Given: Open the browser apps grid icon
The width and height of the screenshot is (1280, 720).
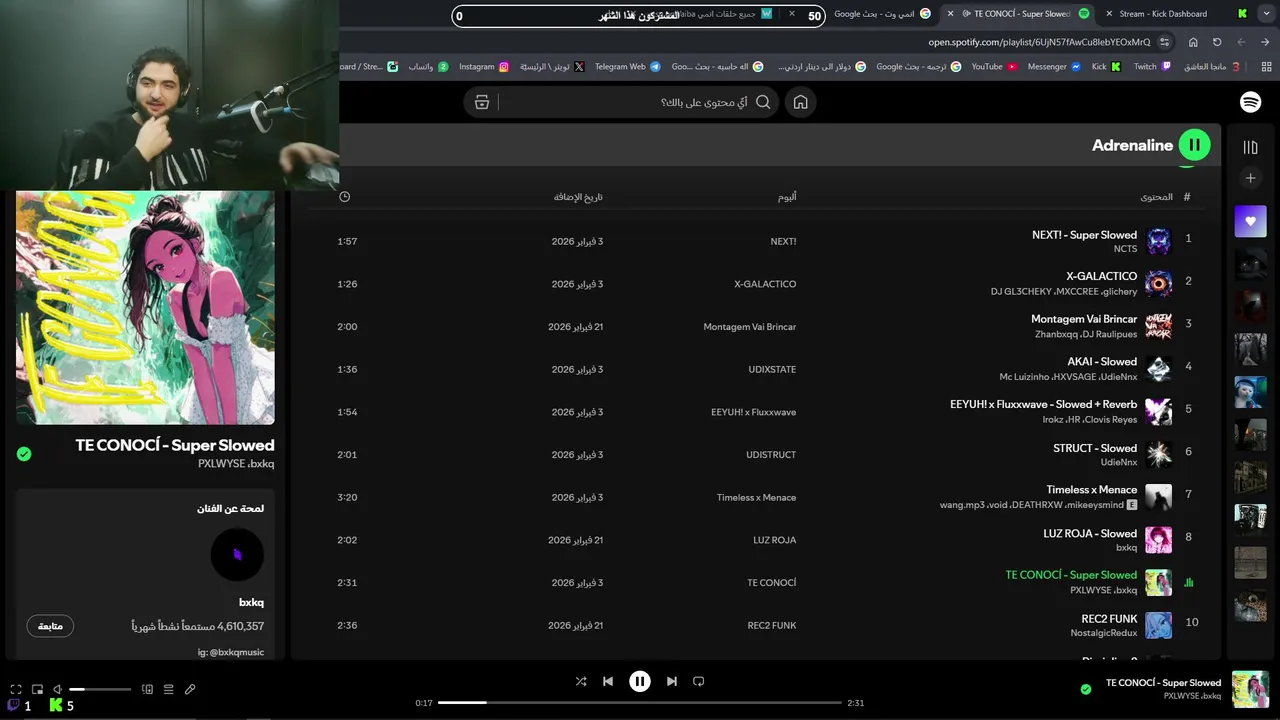Looking at the screenshot, I should tap(1266, 67).
